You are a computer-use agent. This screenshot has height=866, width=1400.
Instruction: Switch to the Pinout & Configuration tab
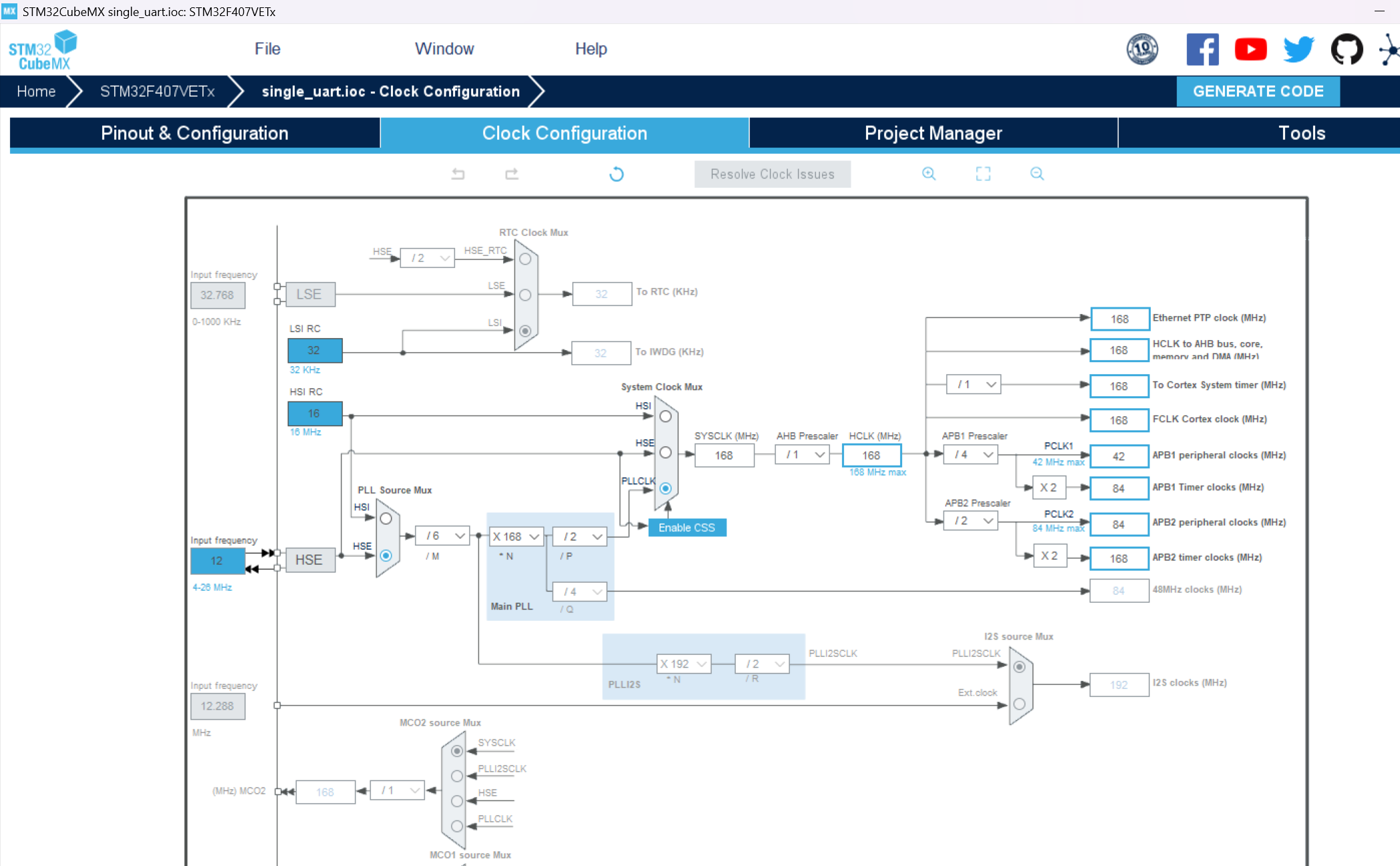[194, 133]
